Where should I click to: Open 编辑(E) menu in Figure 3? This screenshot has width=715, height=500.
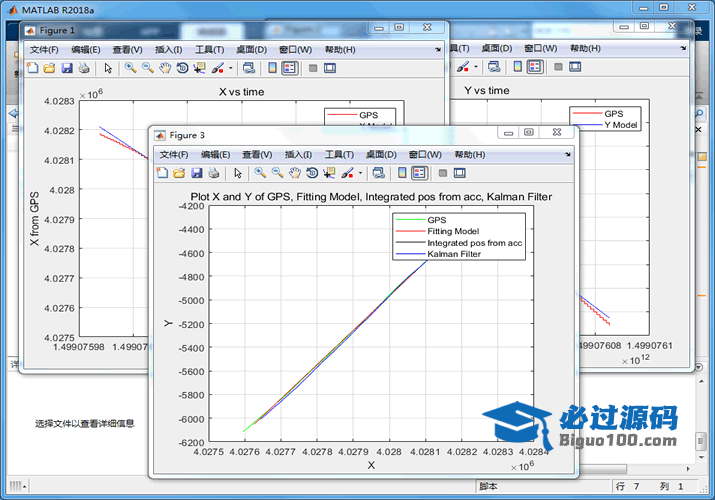coord(215,155)
